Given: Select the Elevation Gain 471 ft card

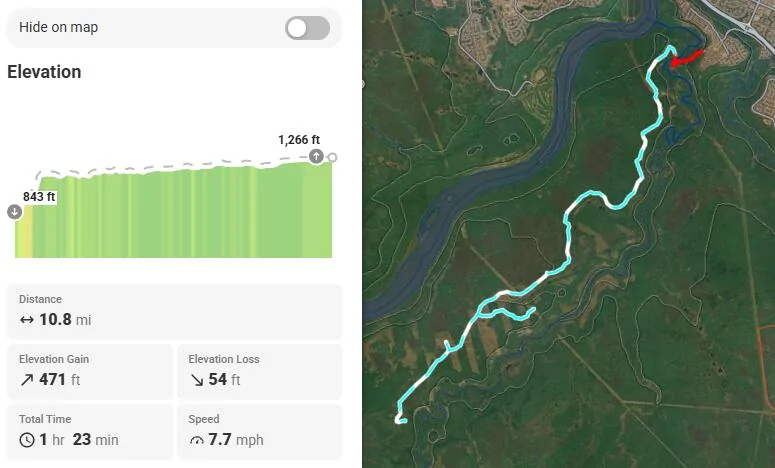Looking at the screenshot, I should coord(90,371).
